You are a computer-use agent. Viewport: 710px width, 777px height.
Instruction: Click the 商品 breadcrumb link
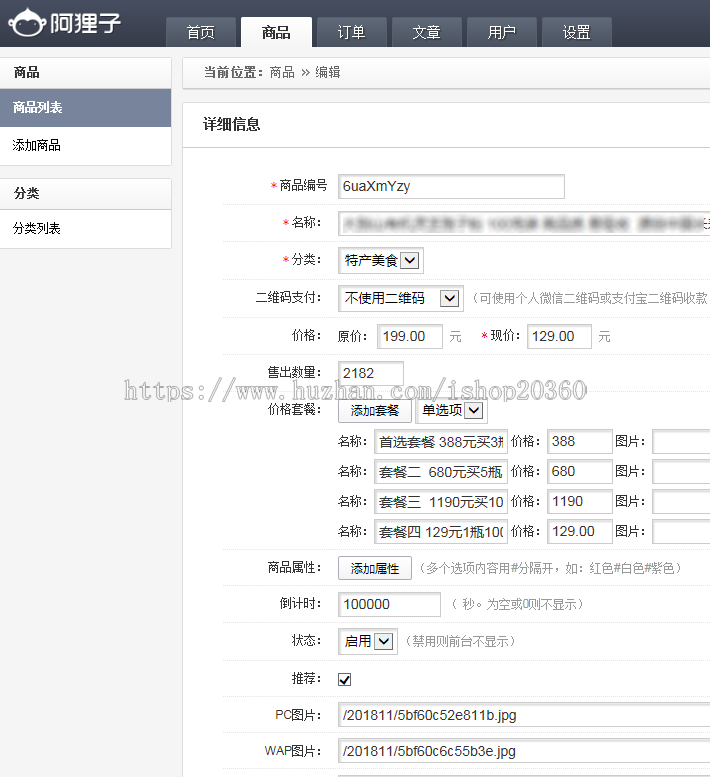click(x=282, y=72)
